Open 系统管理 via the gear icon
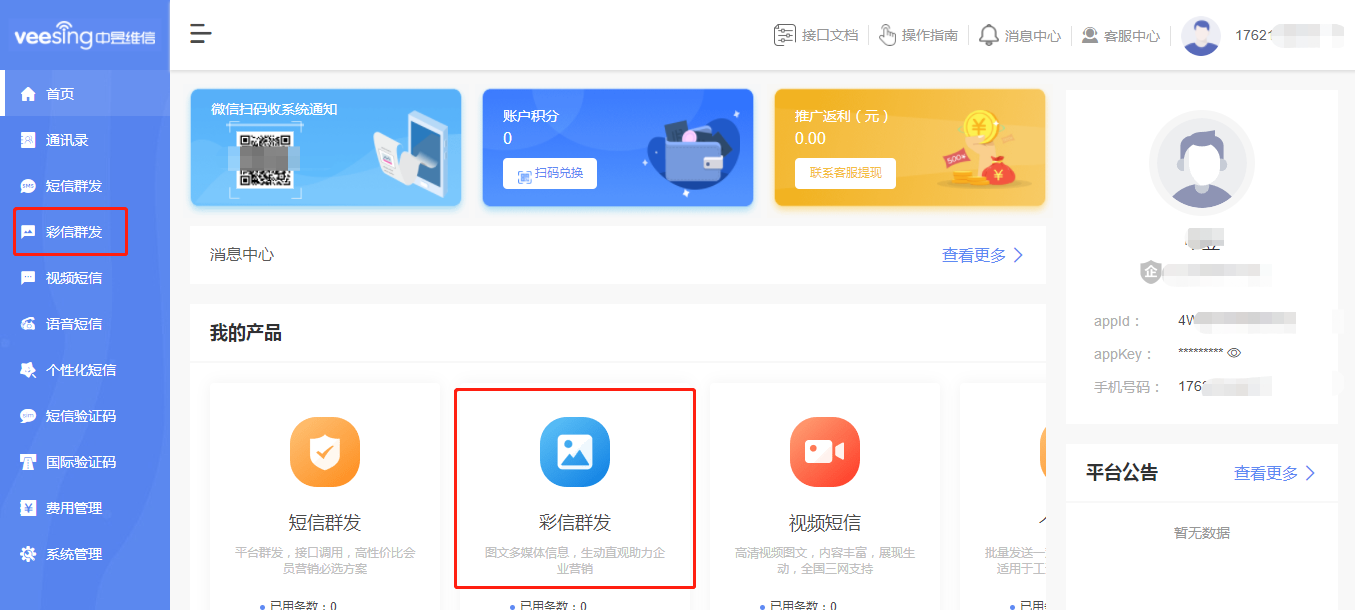1355x610 pixels. click(30, 552)
